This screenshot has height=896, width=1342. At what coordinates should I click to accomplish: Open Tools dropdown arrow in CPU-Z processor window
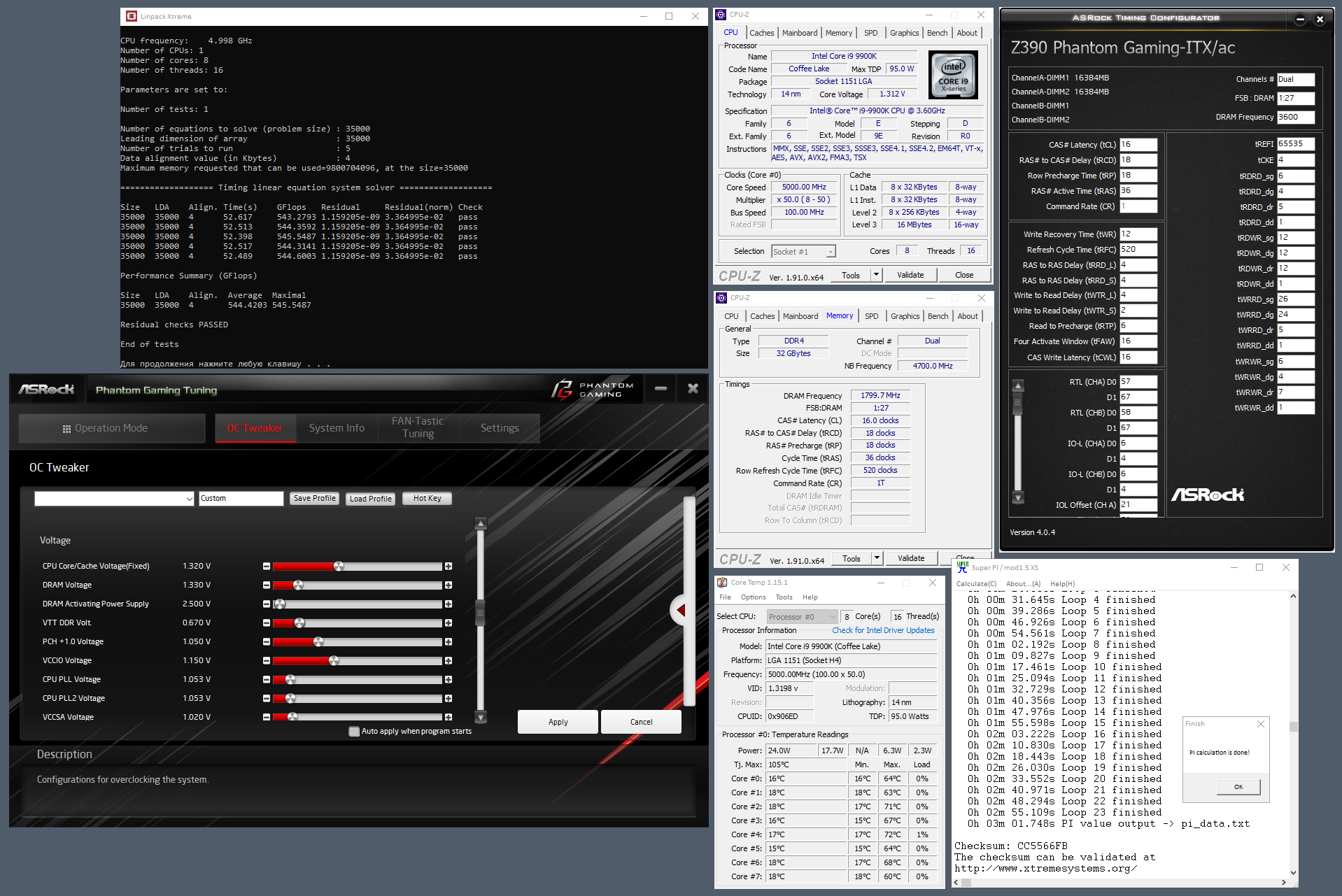(876, 275)
